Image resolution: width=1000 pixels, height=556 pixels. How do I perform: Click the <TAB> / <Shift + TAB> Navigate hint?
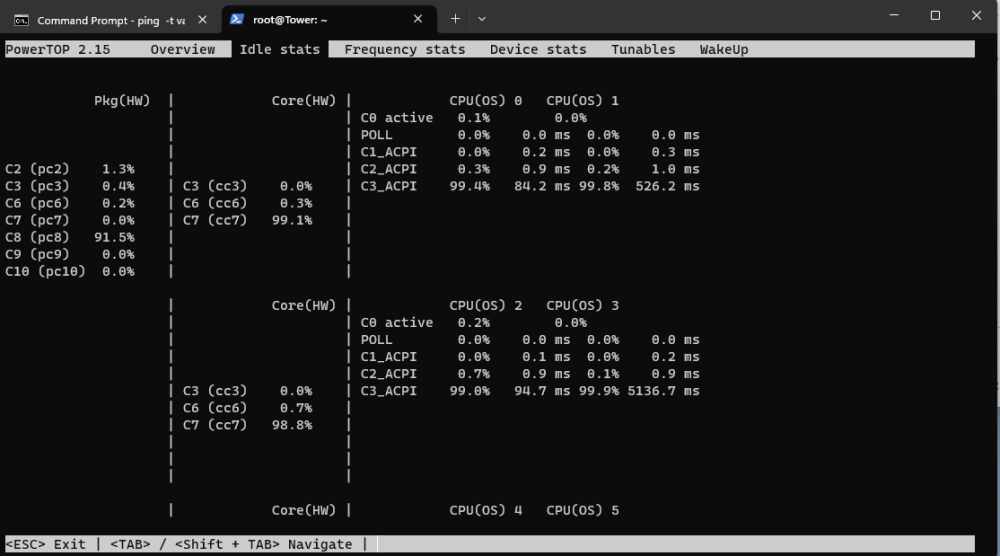(x=231, y=545)
